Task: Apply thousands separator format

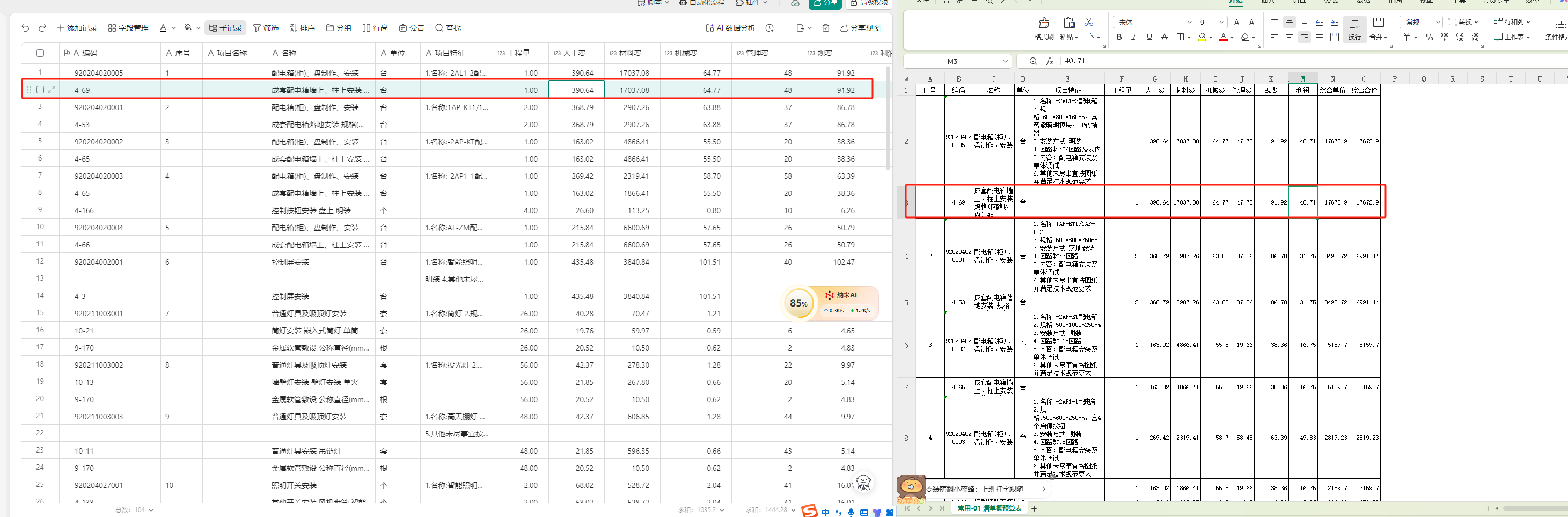Action: [x=1445, y=37]
